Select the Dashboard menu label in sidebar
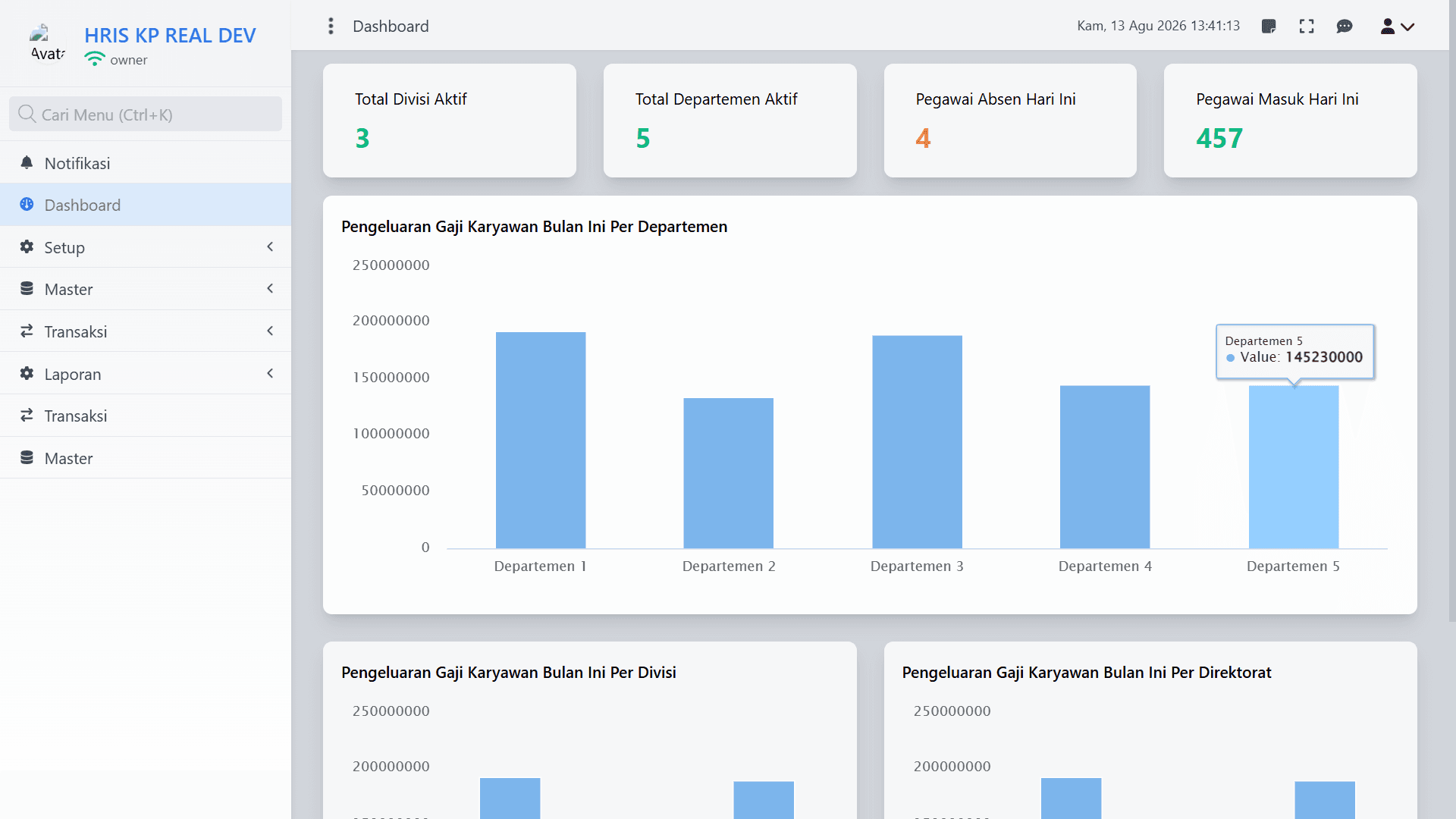 click(x=83, y=205)
